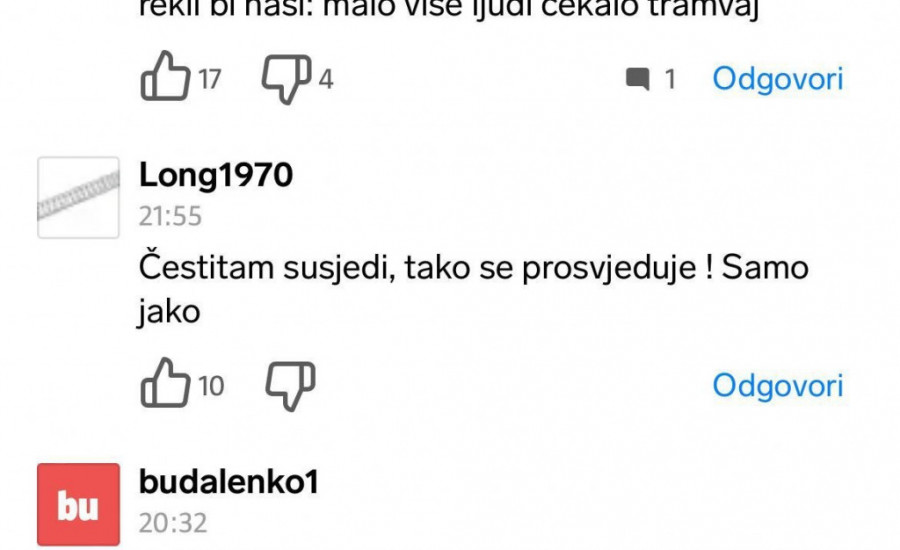Click the words 'Samo jako' in the comment
This screenshot has width=900, height=550.
[x=474, y=290]
